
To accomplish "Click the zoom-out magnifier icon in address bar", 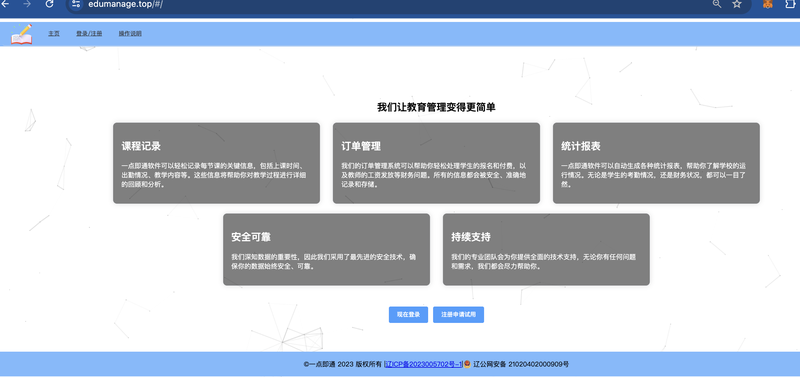I will click(717, 4).
